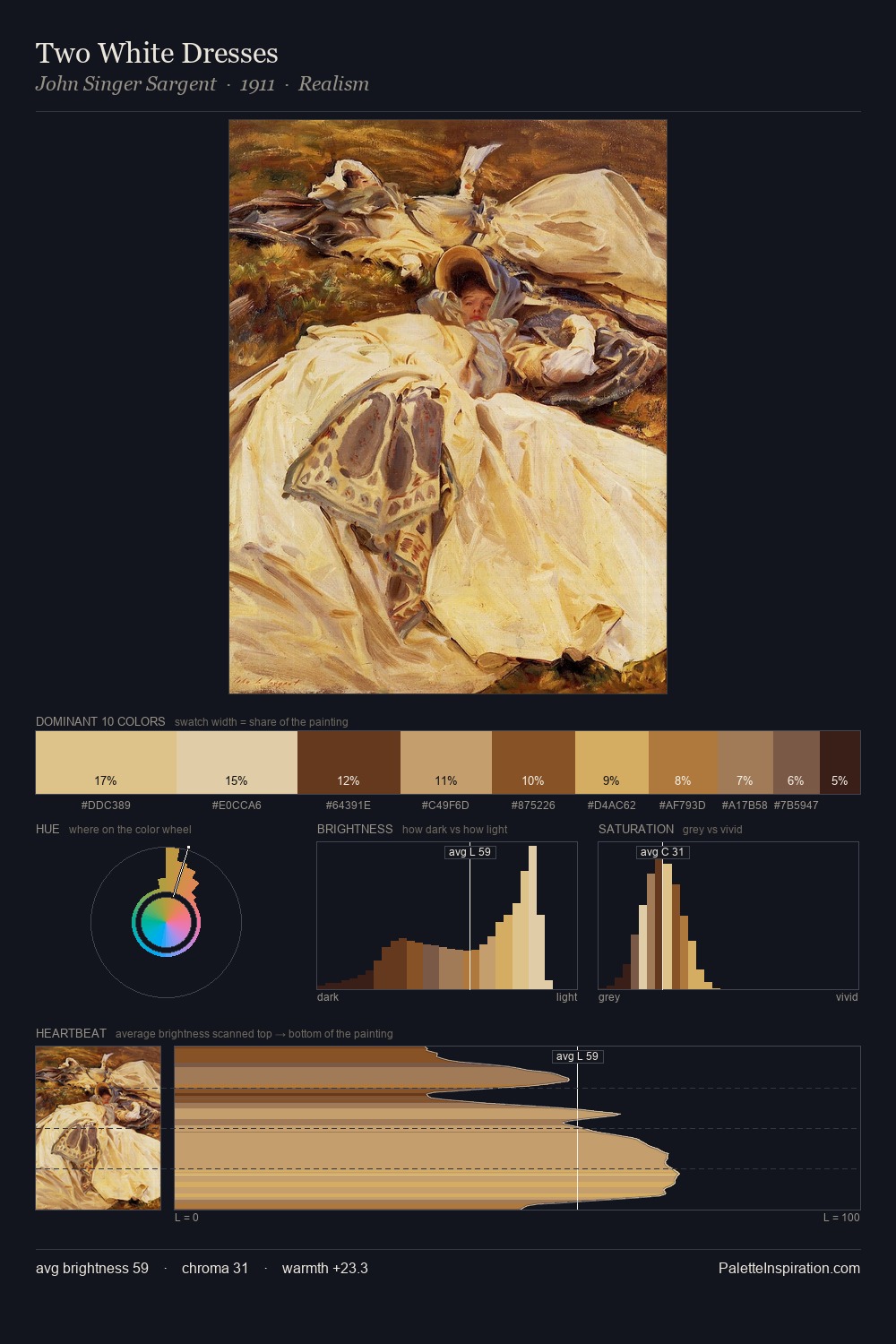Open the PaletteInspiration.com link

pyautogui.click(x=789, y=1268)
